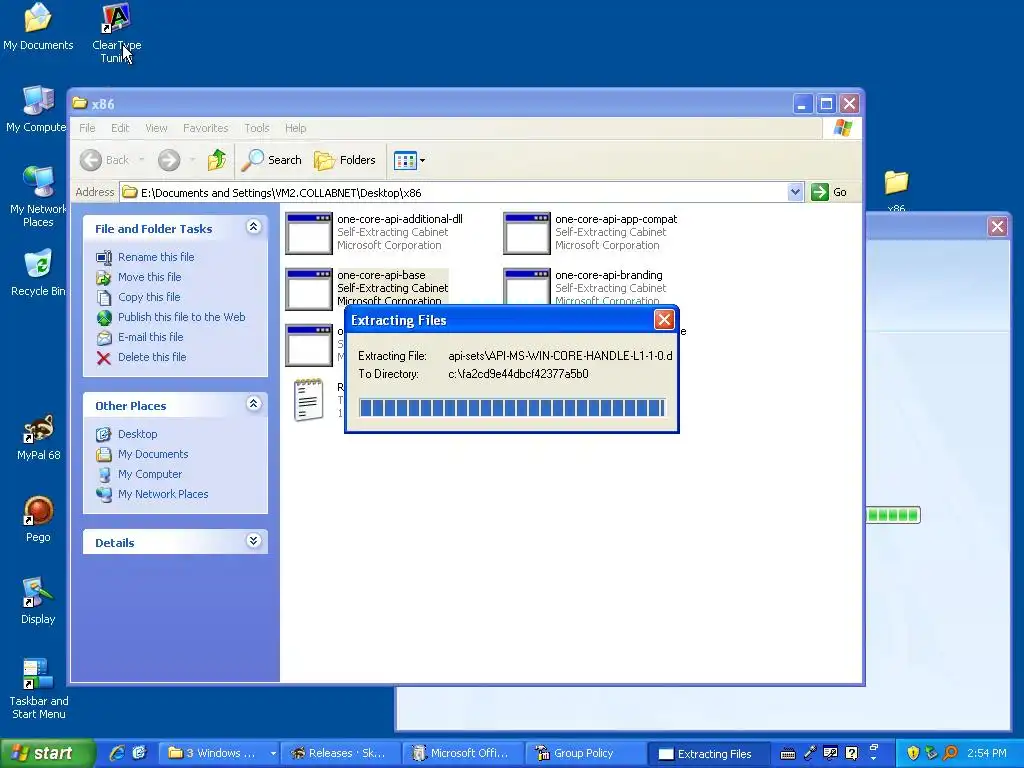Image resolution: width=1024 pixels, height=768 pixels.
Task: Switch to Group Policy taskbar button
Action: click(584, 753)
